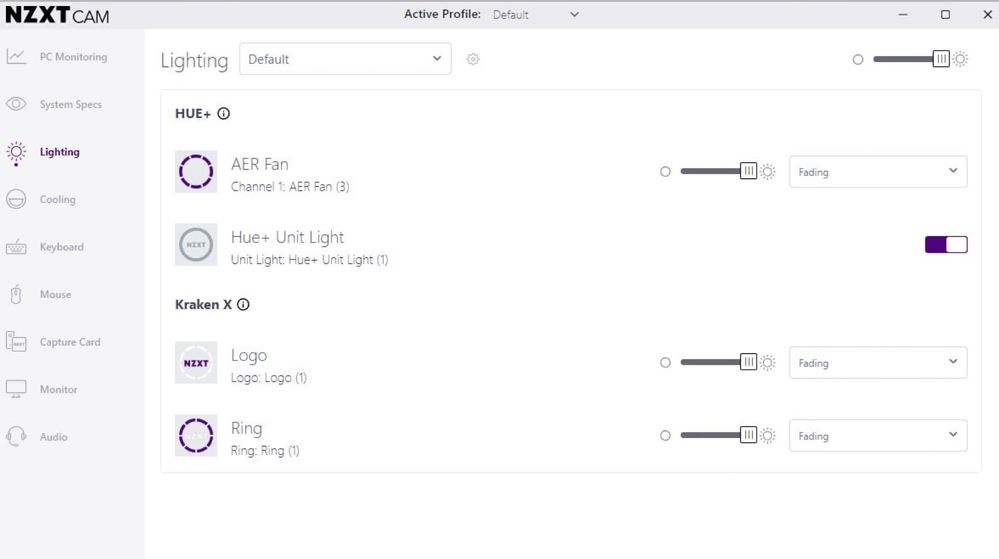Maximize the NZXT CAM window
Viewport: 999px width, 559px height.
(x=945, y=15)
